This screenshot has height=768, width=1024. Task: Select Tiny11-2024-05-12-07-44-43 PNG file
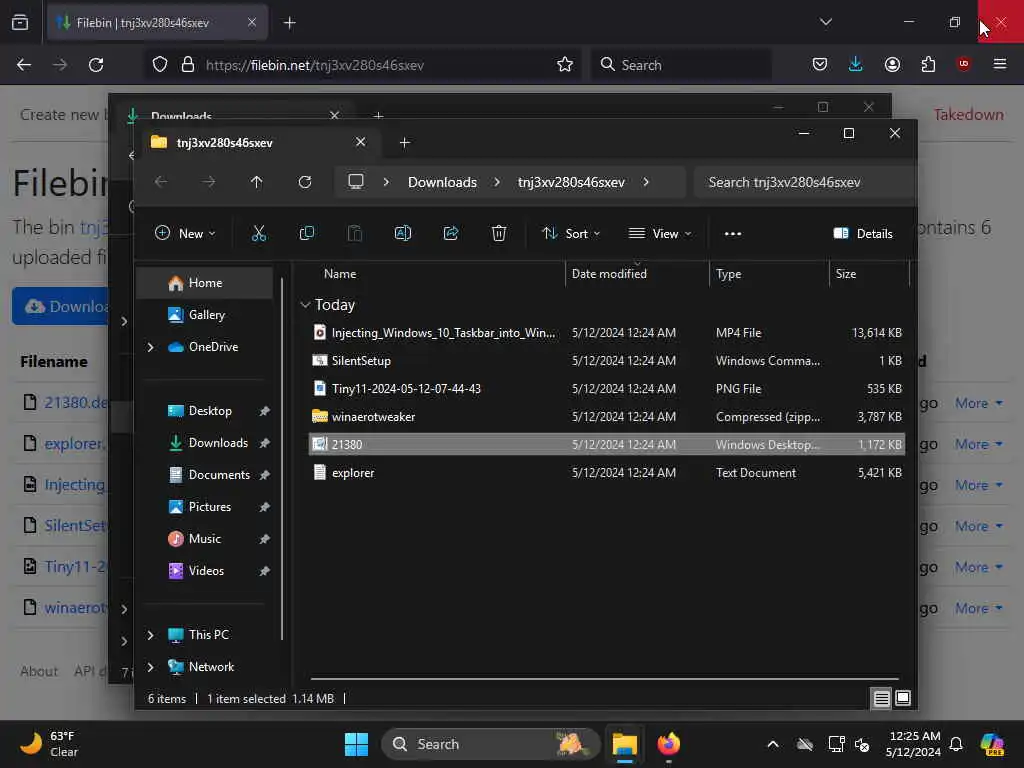pos(607,389)
